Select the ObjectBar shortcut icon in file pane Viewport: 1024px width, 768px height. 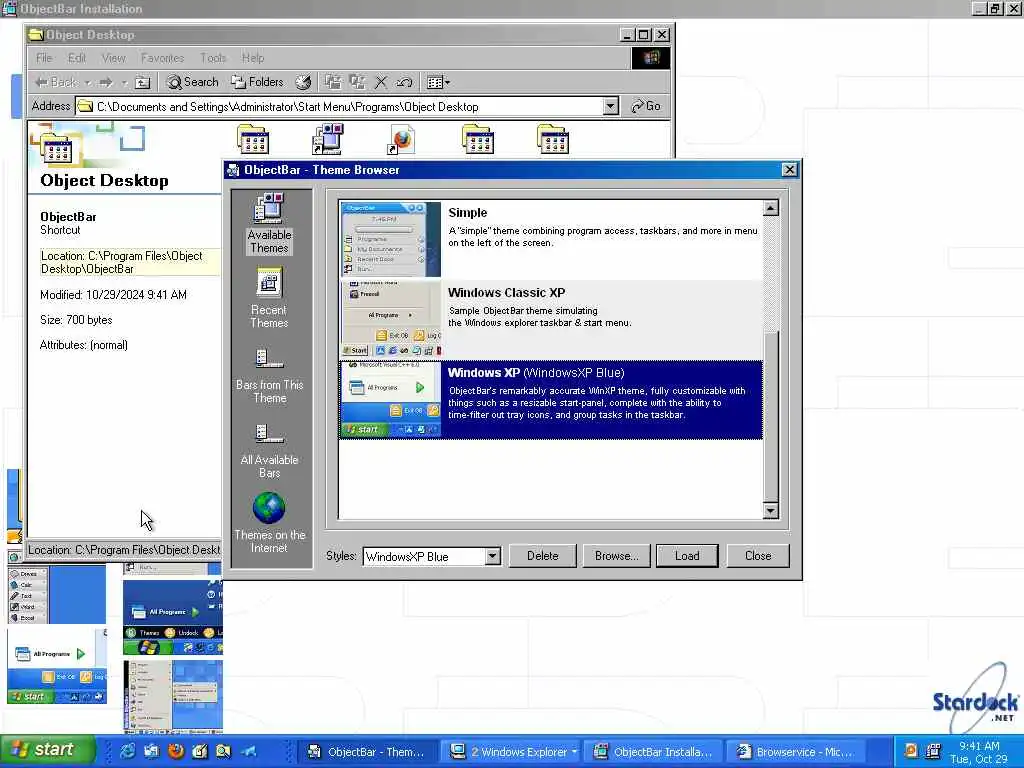point(328,139)
